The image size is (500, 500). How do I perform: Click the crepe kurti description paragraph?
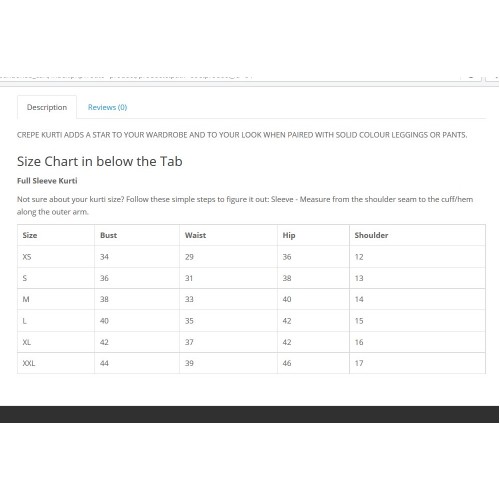coord(242,135)
